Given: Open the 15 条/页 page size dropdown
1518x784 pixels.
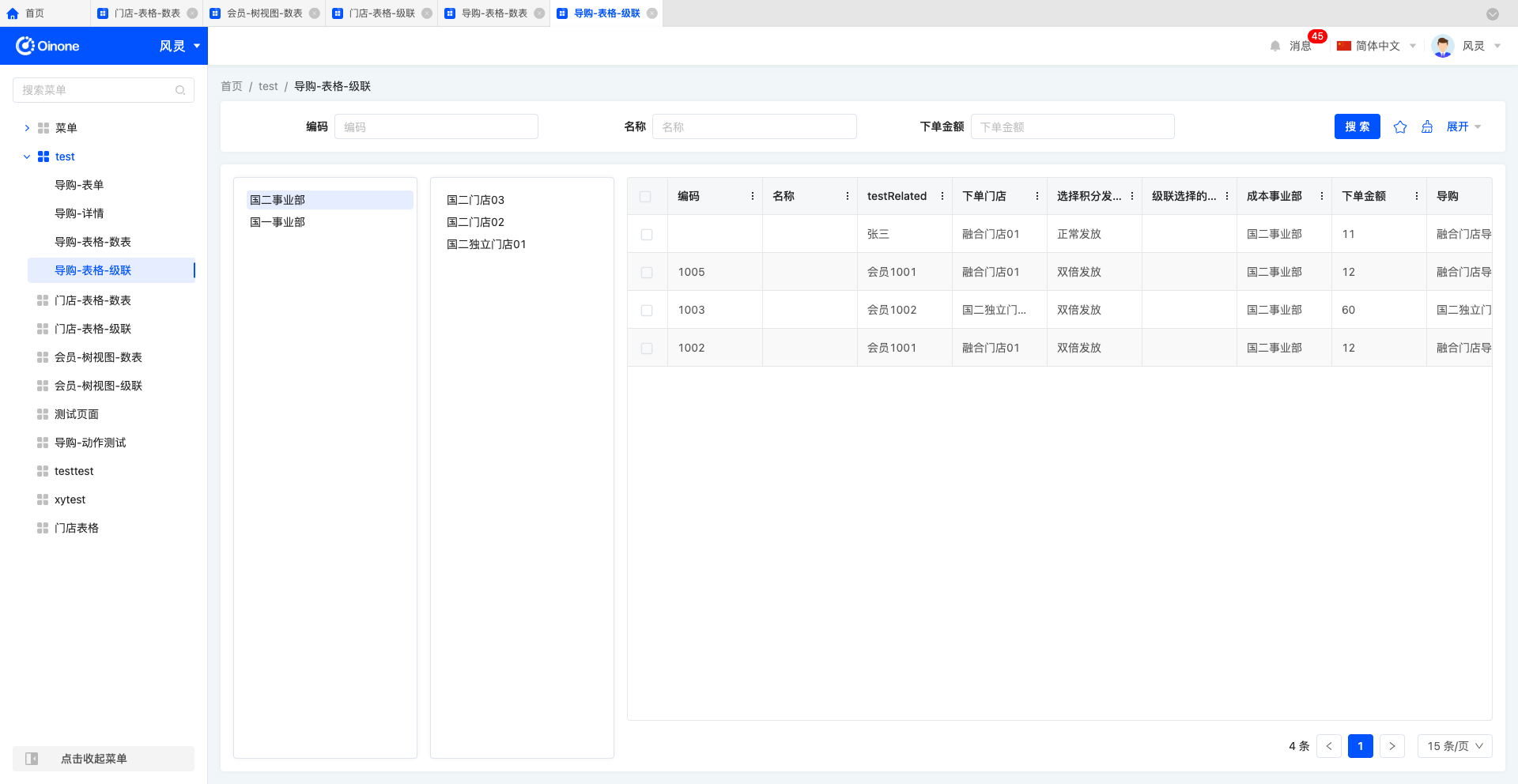Looking at the screenshot, I should tap(1454, 746).
